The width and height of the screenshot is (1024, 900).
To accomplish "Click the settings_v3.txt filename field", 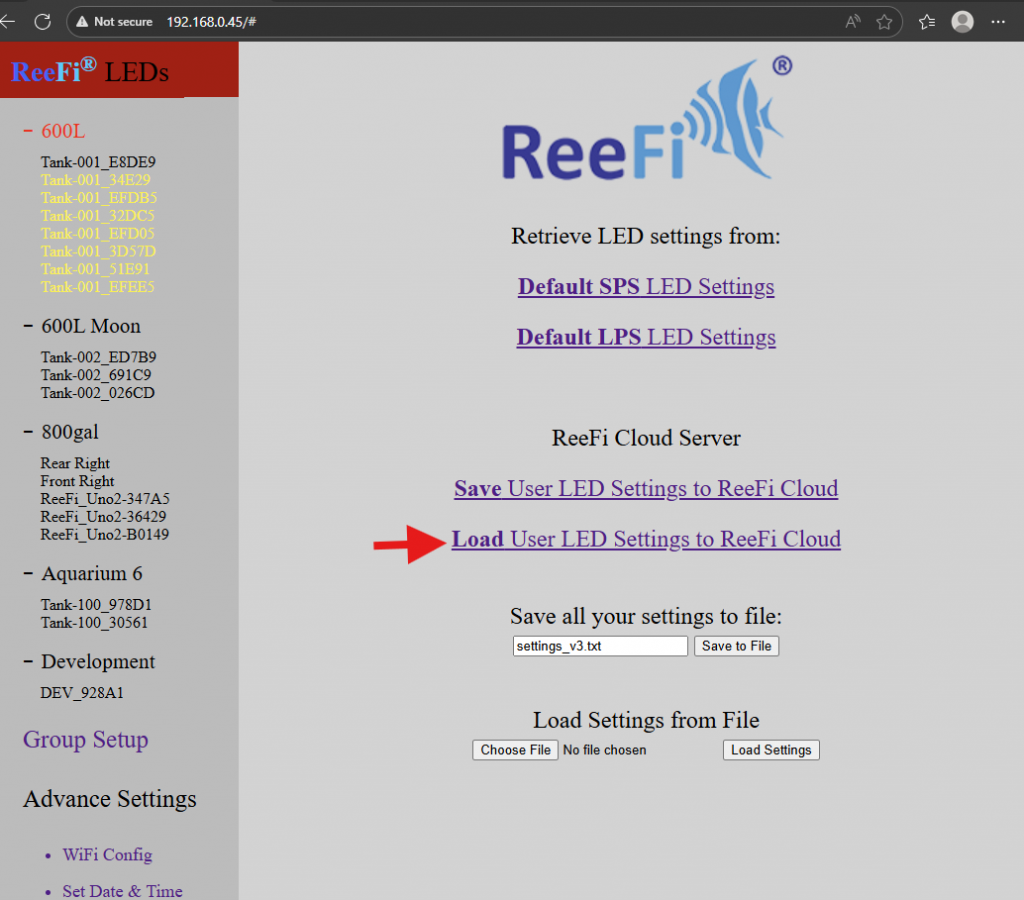I will click(600, 646).
